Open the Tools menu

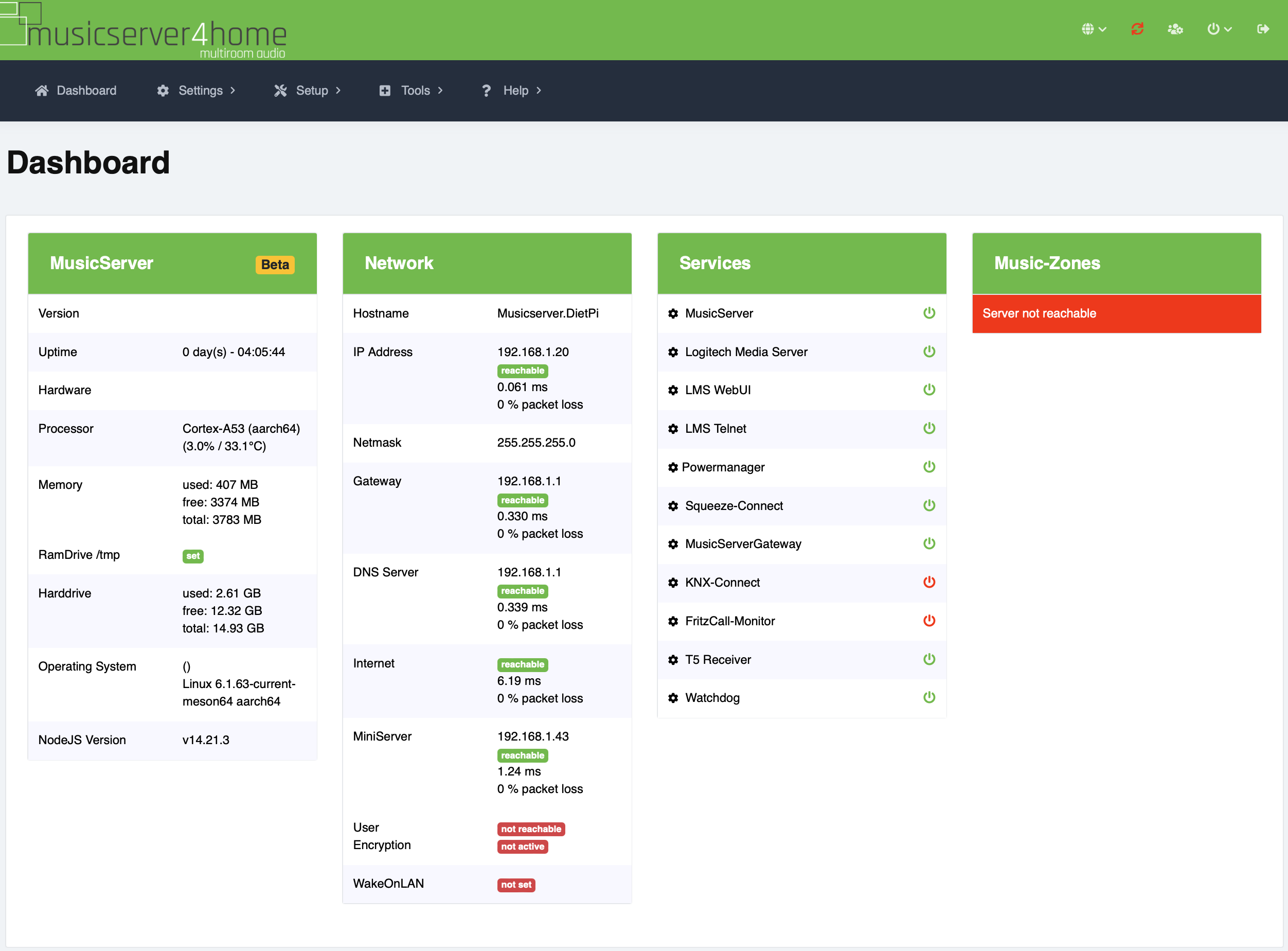tap(412, 91)
